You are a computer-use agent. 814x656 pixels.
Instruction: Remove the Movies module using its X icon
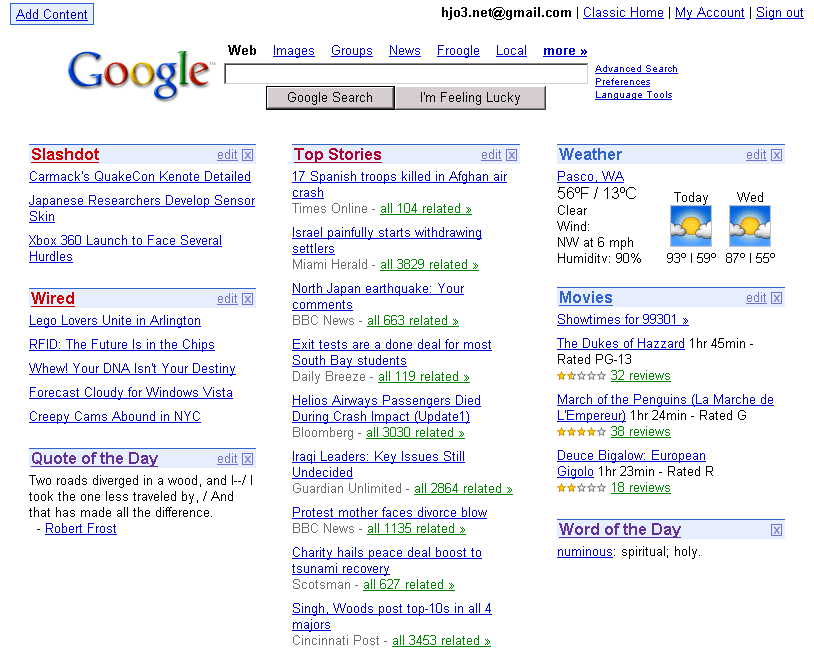coord(776,298)
